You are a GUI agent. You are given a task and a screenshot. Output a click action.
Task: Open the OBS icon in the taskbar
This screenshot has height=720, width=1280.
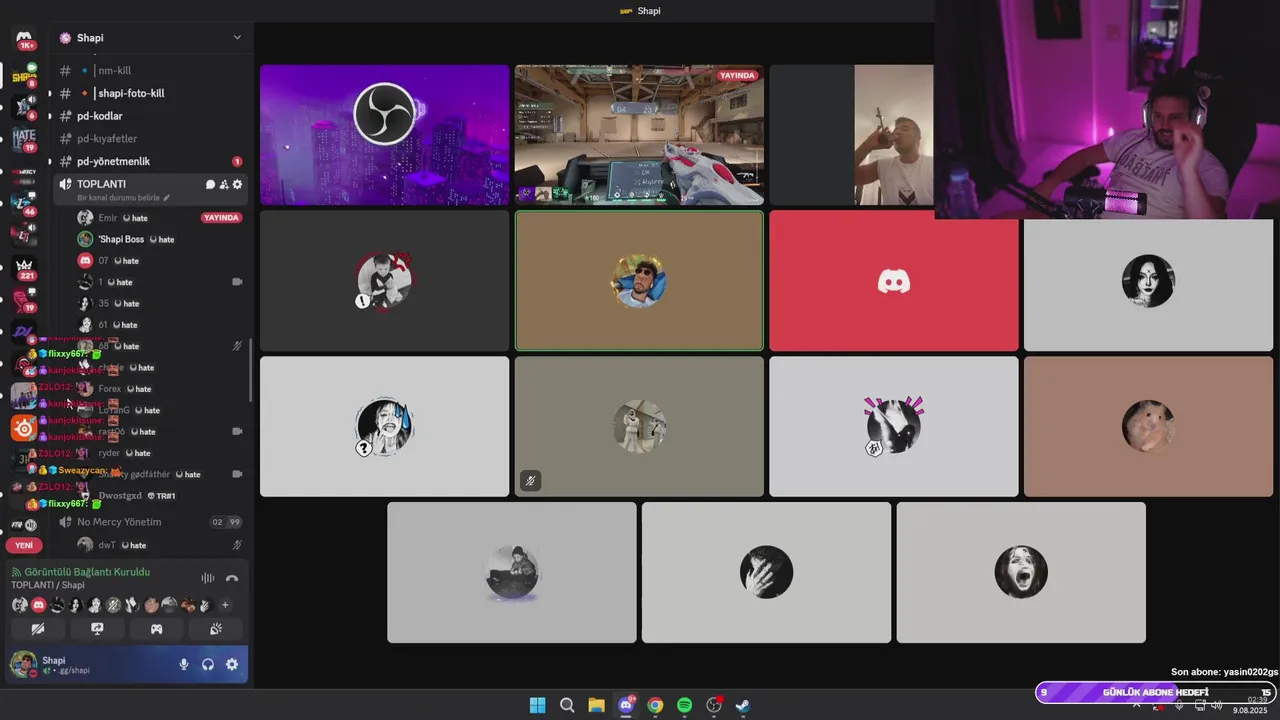click(714, 705)
